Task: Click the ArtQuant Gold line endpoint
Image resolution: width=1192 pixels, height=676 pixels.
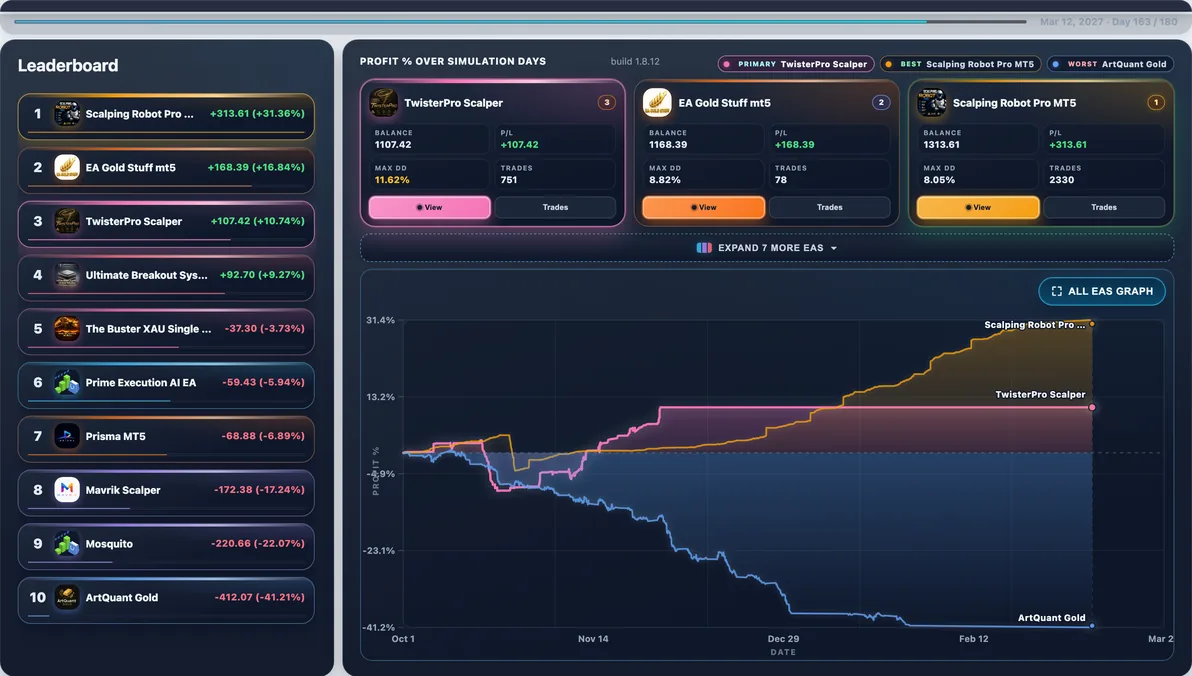Action: click(1092, 626)
